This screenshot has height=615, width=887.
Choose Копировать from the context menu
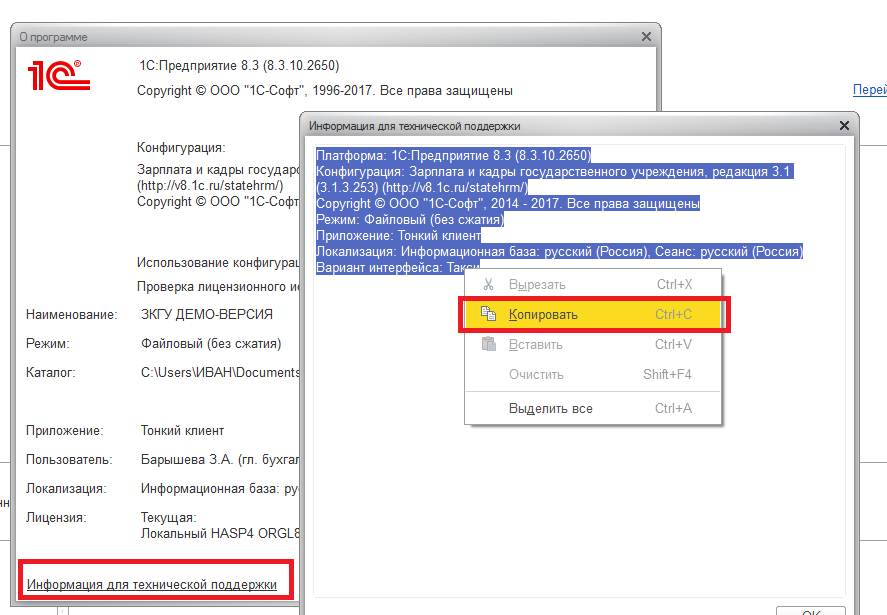point(593,315)
